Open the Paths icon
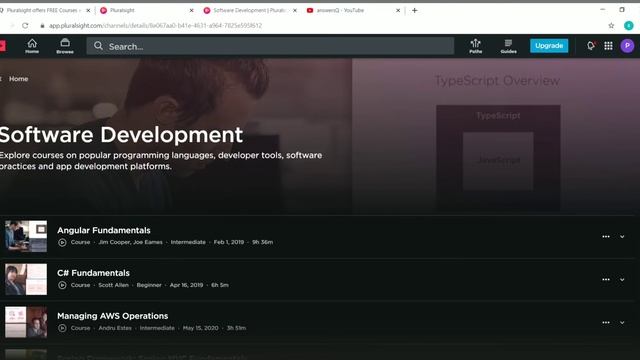This screenshot has height=360, width=640. 476,46
